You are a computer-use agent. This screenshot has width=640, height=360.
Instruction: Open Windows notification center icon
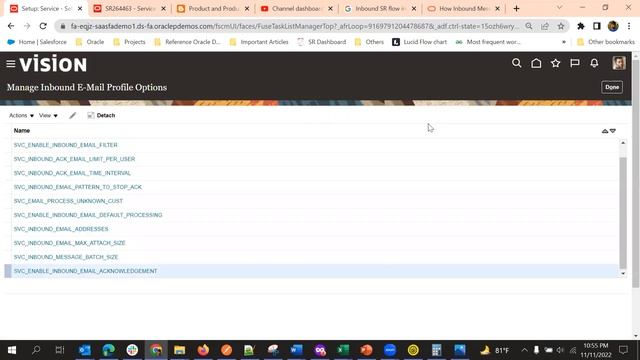pyautogui.click(x=623, y=350)
